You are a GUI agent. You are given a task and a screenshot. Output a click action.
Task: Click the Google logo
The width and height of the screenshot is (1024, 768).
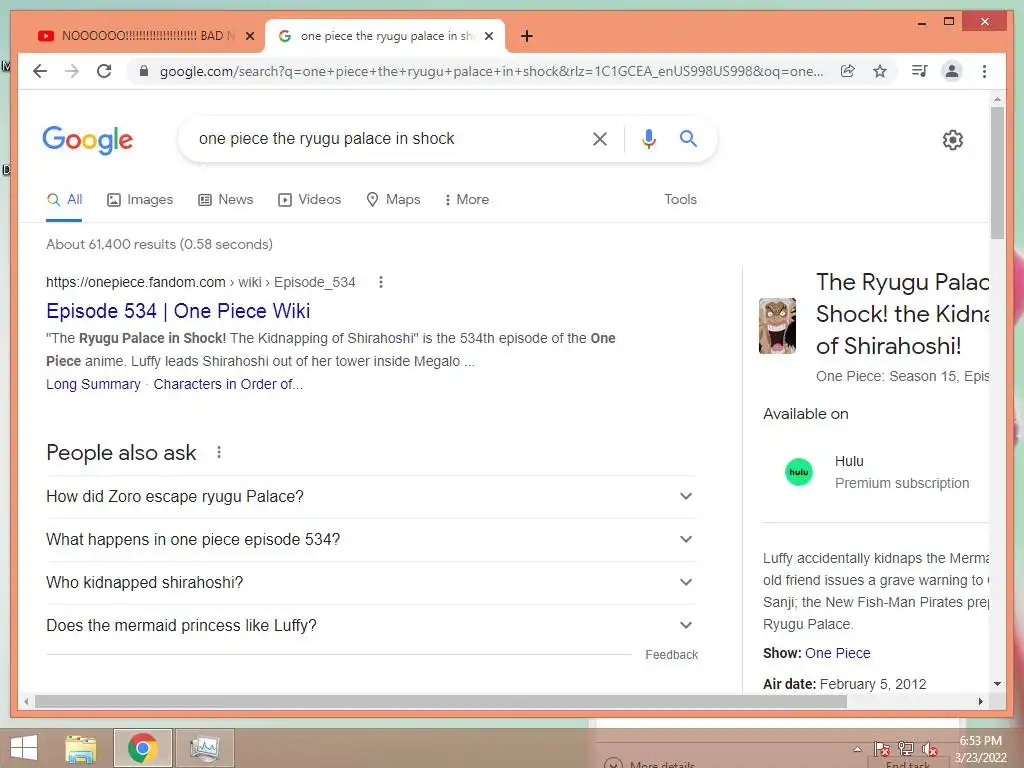coord(88,140)
